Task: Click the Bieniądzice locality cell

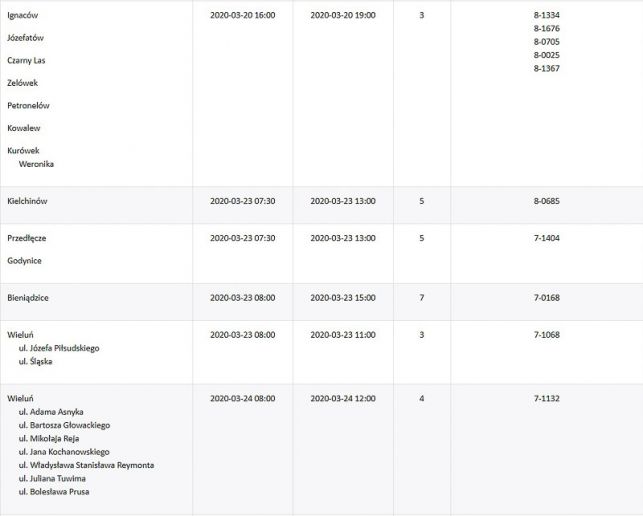Action: [x=28, y=297]
